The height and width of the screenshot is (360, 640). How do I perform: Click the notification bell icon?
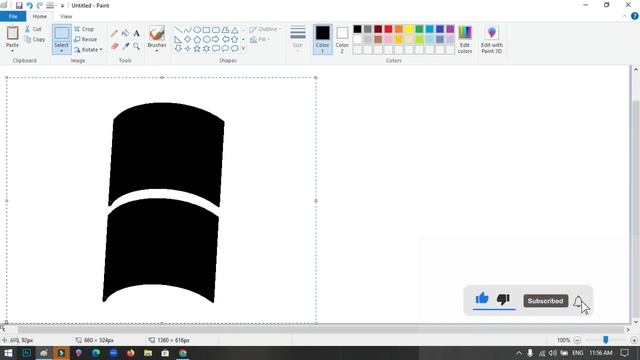578,302
